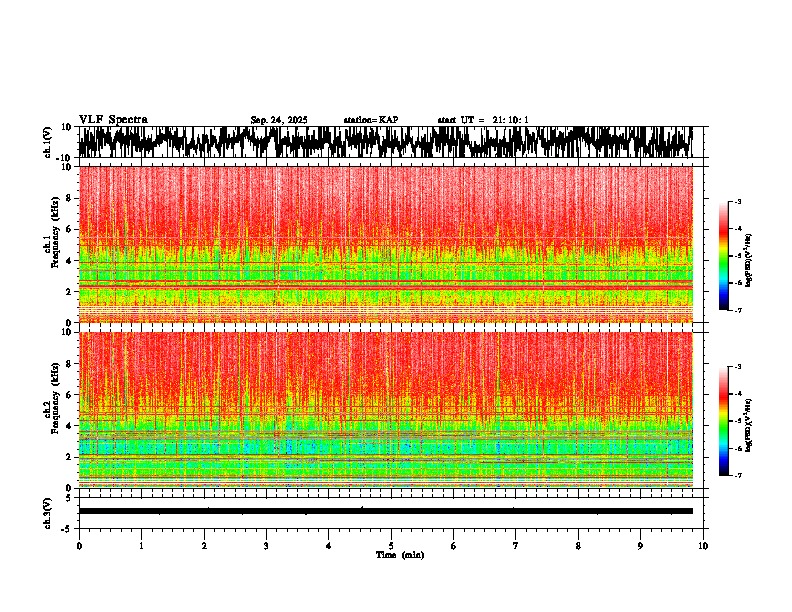Click the "2" kHz tick on ch.2 spectrogram

[69, 457]
